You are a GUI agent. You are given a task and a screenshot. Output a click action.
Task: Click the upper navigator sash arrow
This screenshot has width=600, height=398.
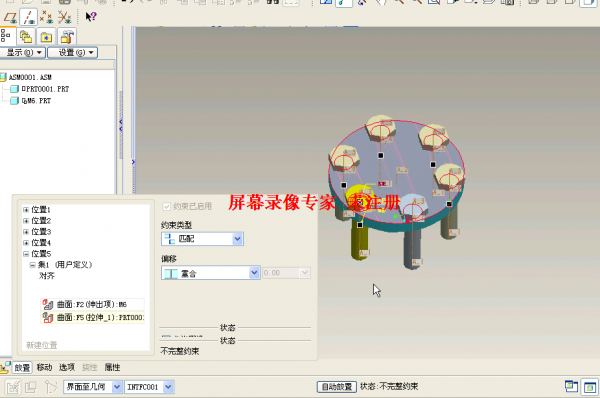[x=121, y=122]
